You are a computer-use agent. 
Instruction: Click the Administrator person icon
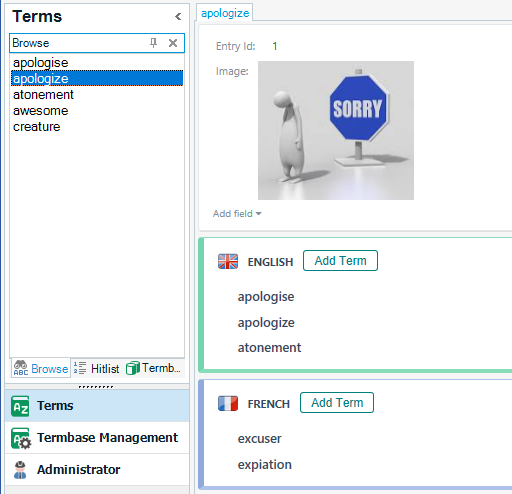(20, 470)
